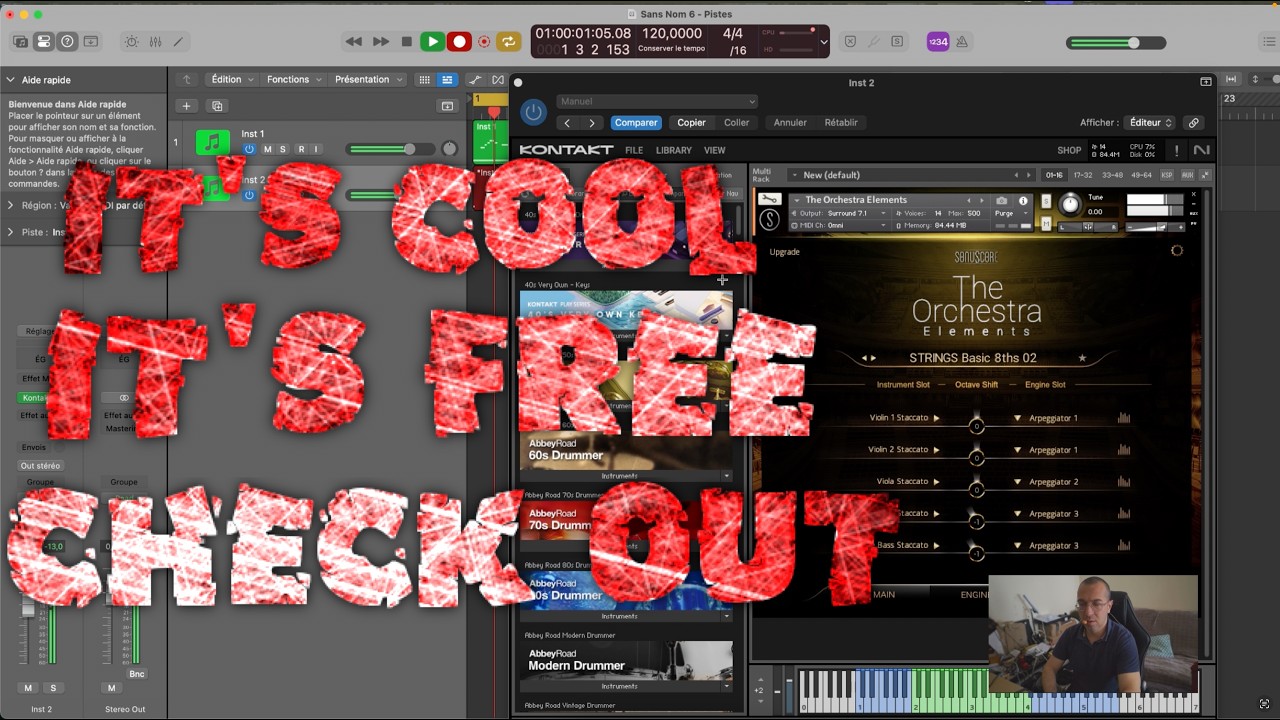
Task: Toggle the automation curve button
Action: 475,80
